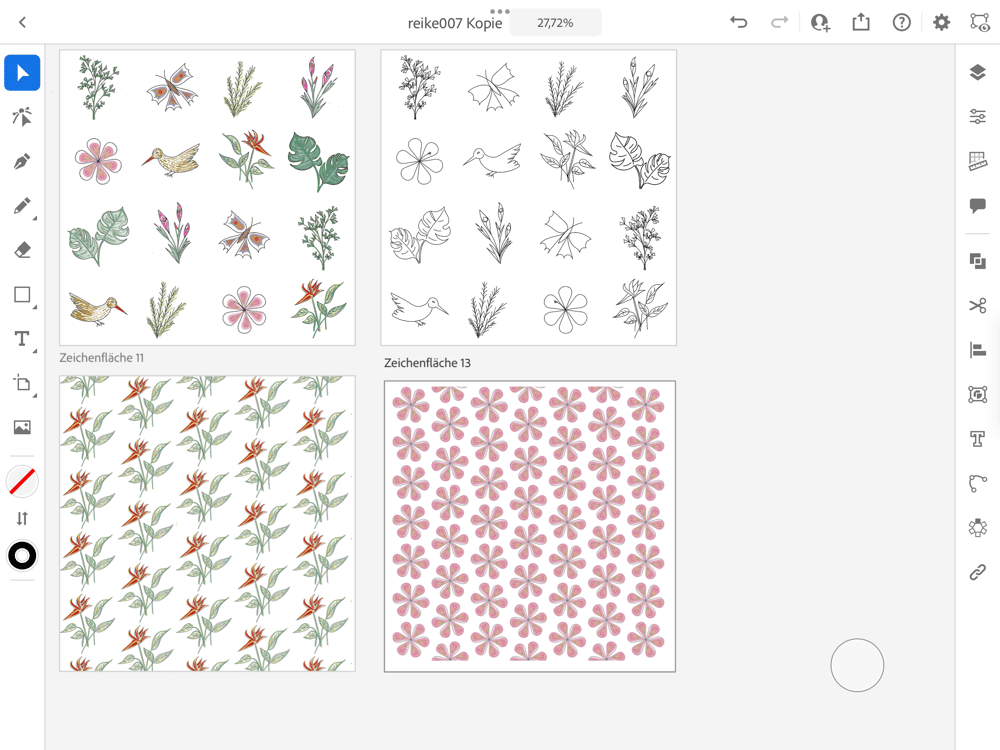Open the share and export menu
1000x750 pixels.
tap(861, 22)
